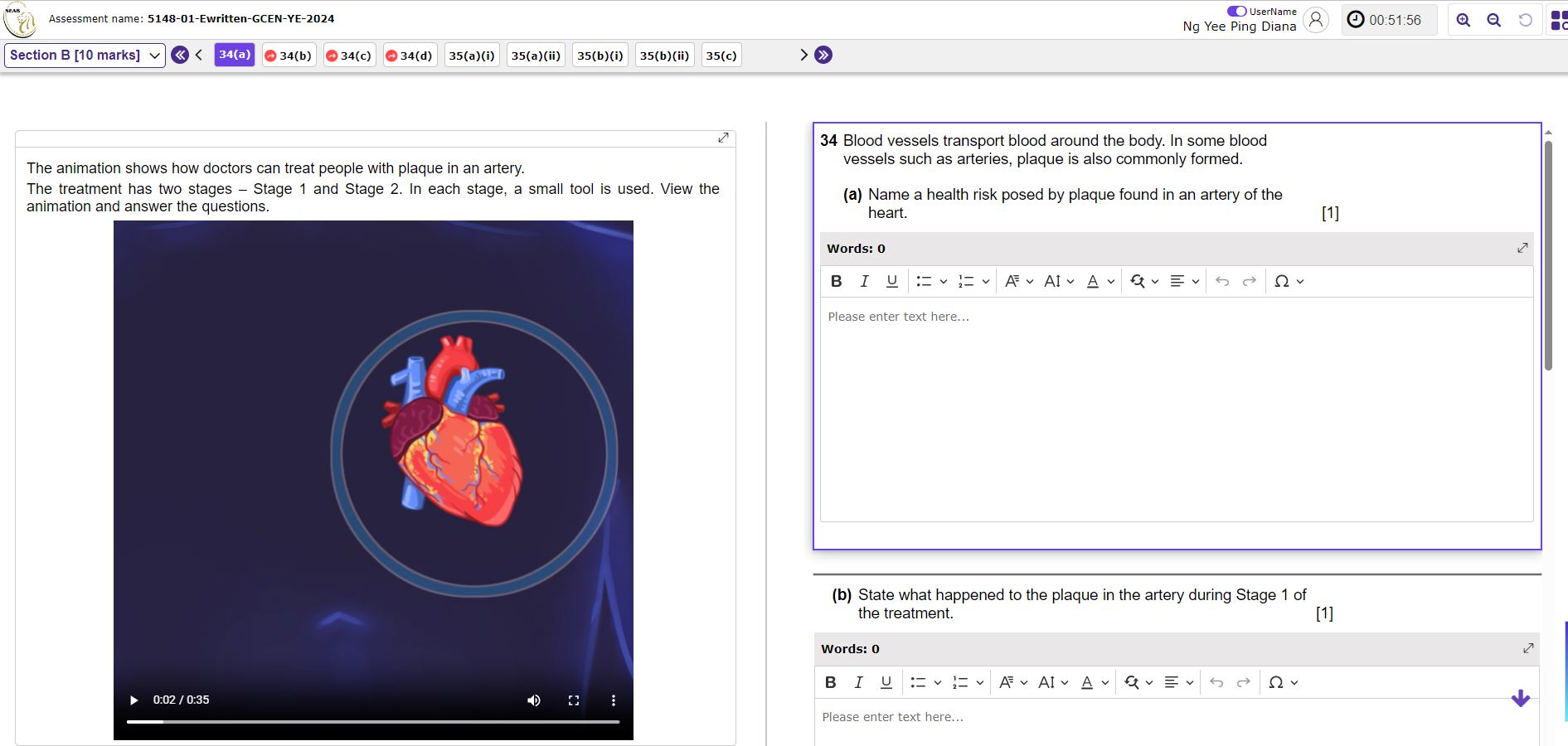
Task: Click the zoom out magnifier icon
Action: [1494, 20]
